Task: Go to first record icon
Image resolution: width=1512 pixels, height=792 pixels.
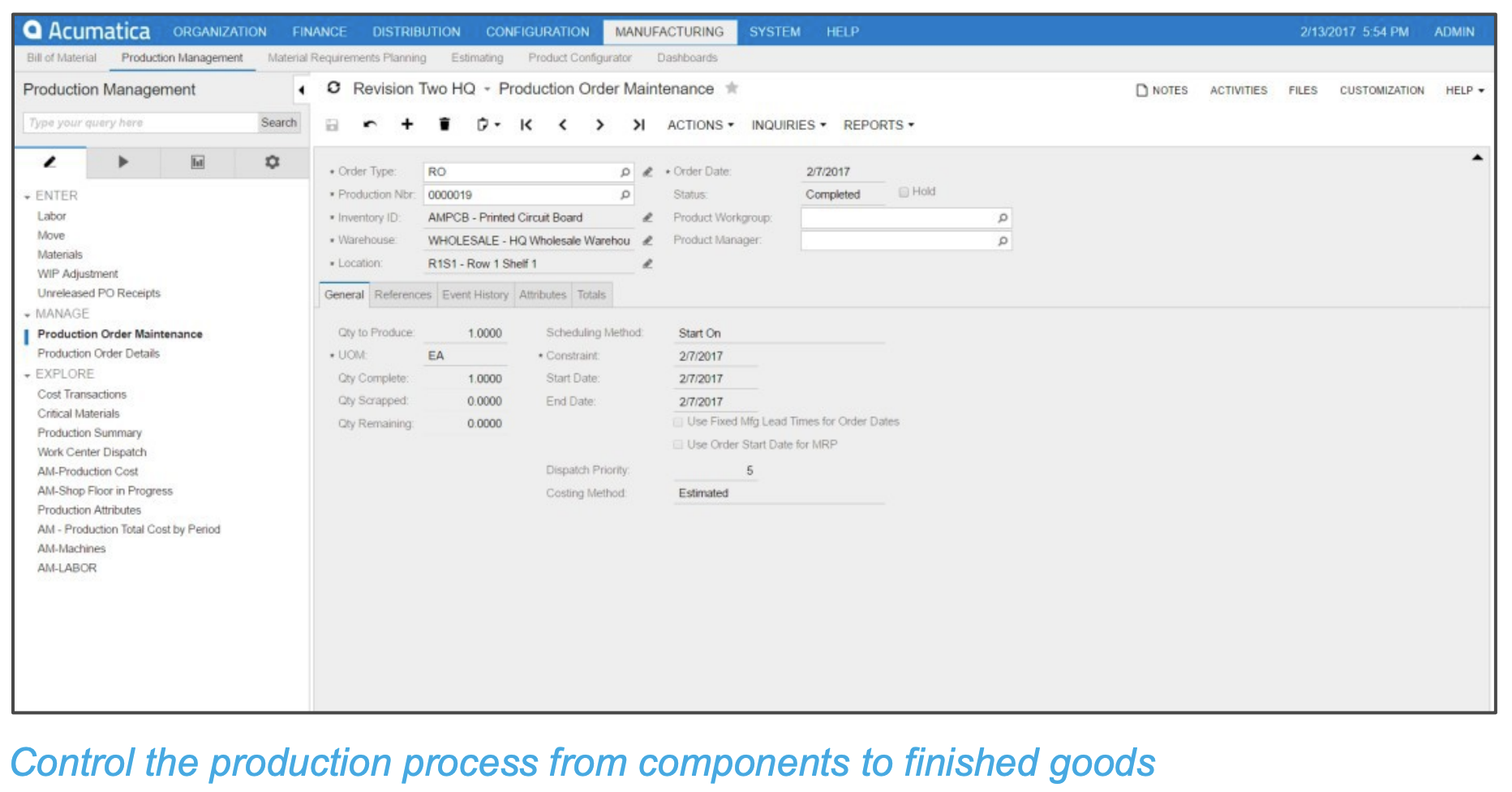Action: pos(526,124)
